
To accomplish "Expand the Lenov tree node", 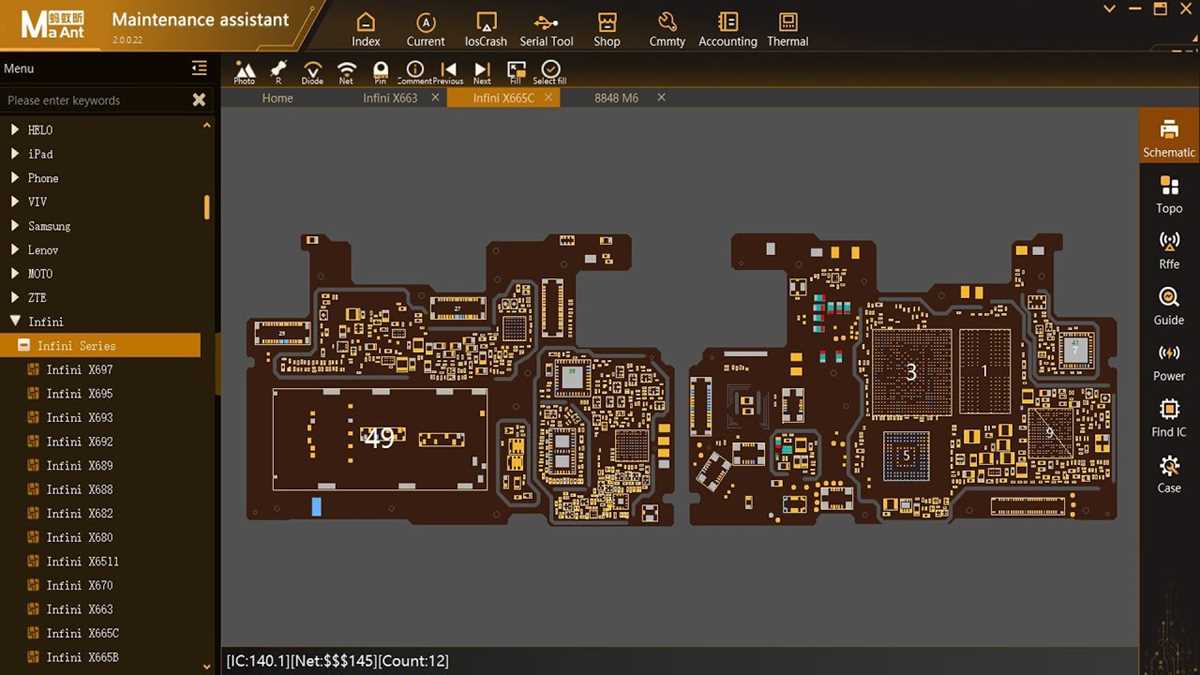I will tap(15, 250).
